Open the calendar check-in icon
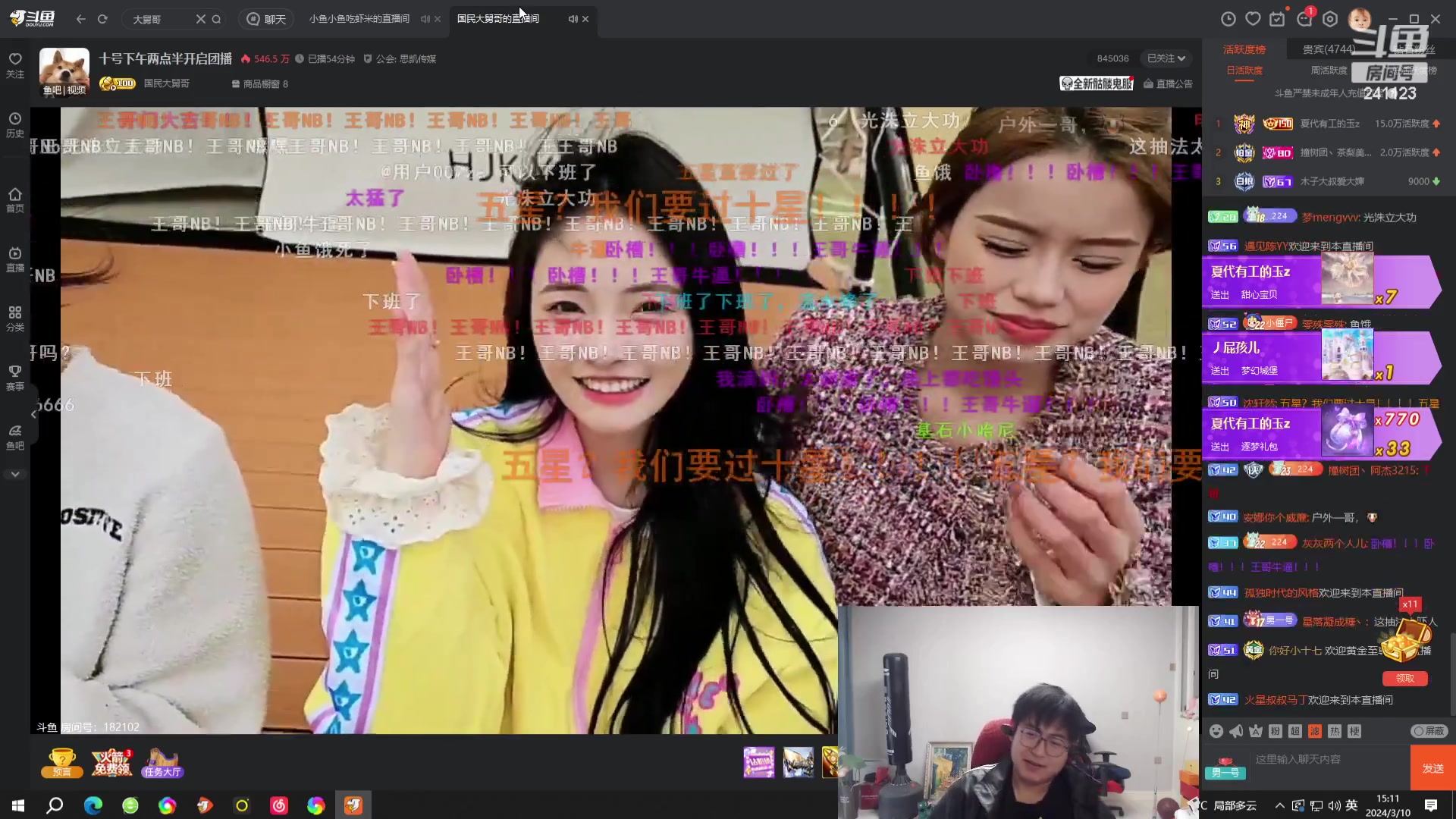The width and height of the screenshot is (1456, 819). point(1278,19)
